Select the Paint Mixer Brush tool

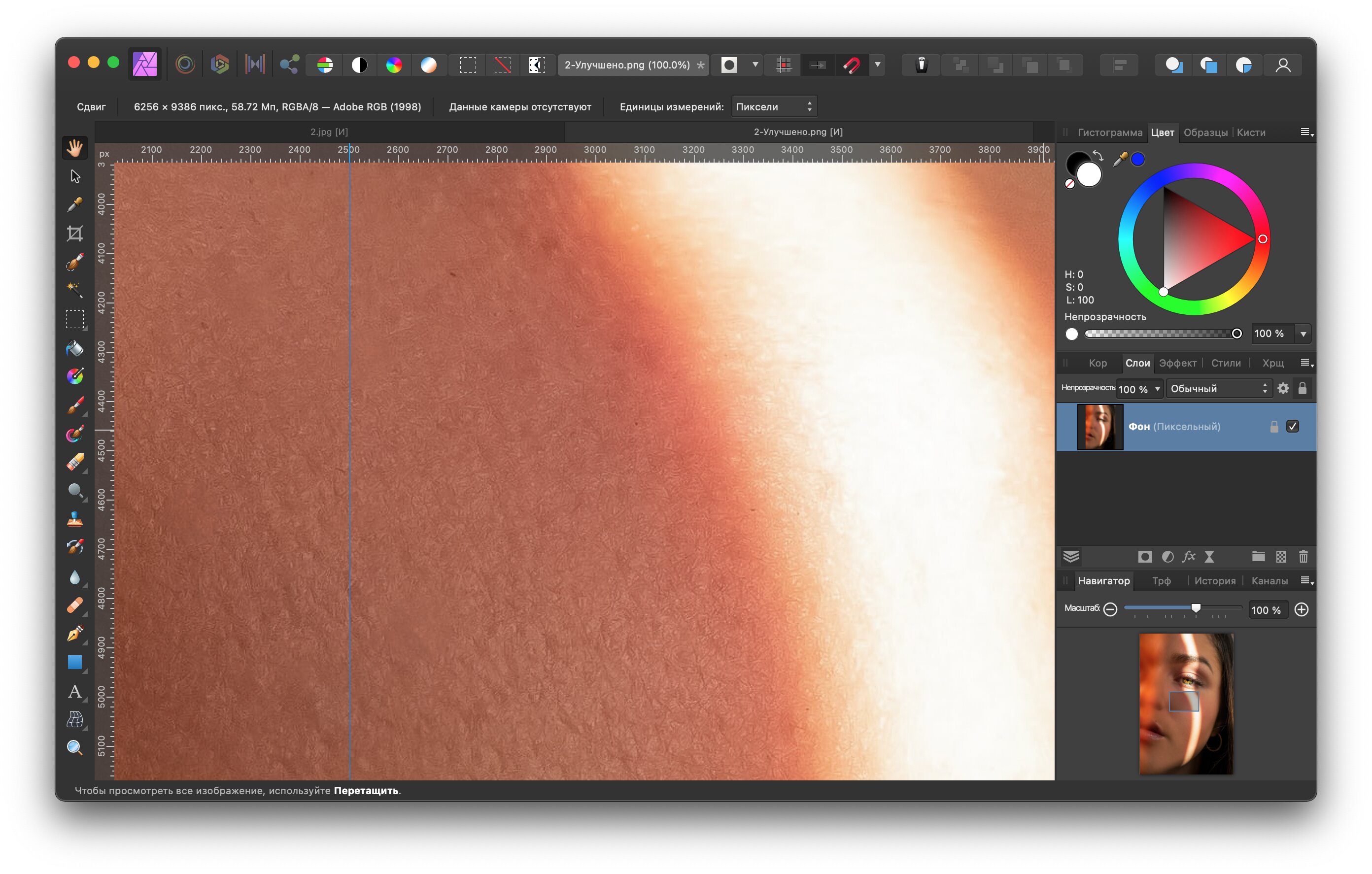point(74,434)
